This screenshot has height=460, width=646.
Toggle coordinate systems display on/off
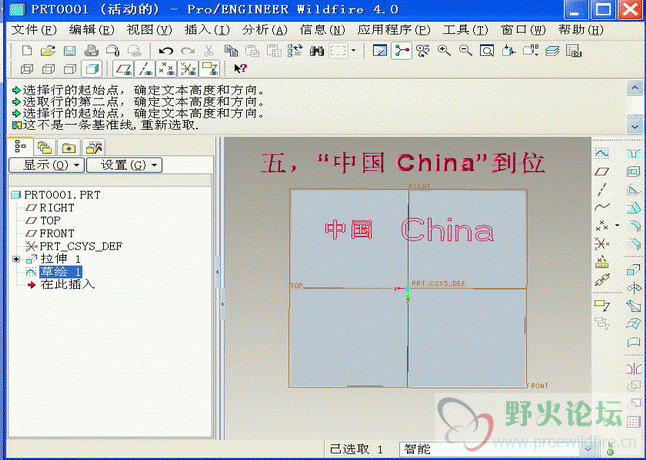click(x=188, y=68)
